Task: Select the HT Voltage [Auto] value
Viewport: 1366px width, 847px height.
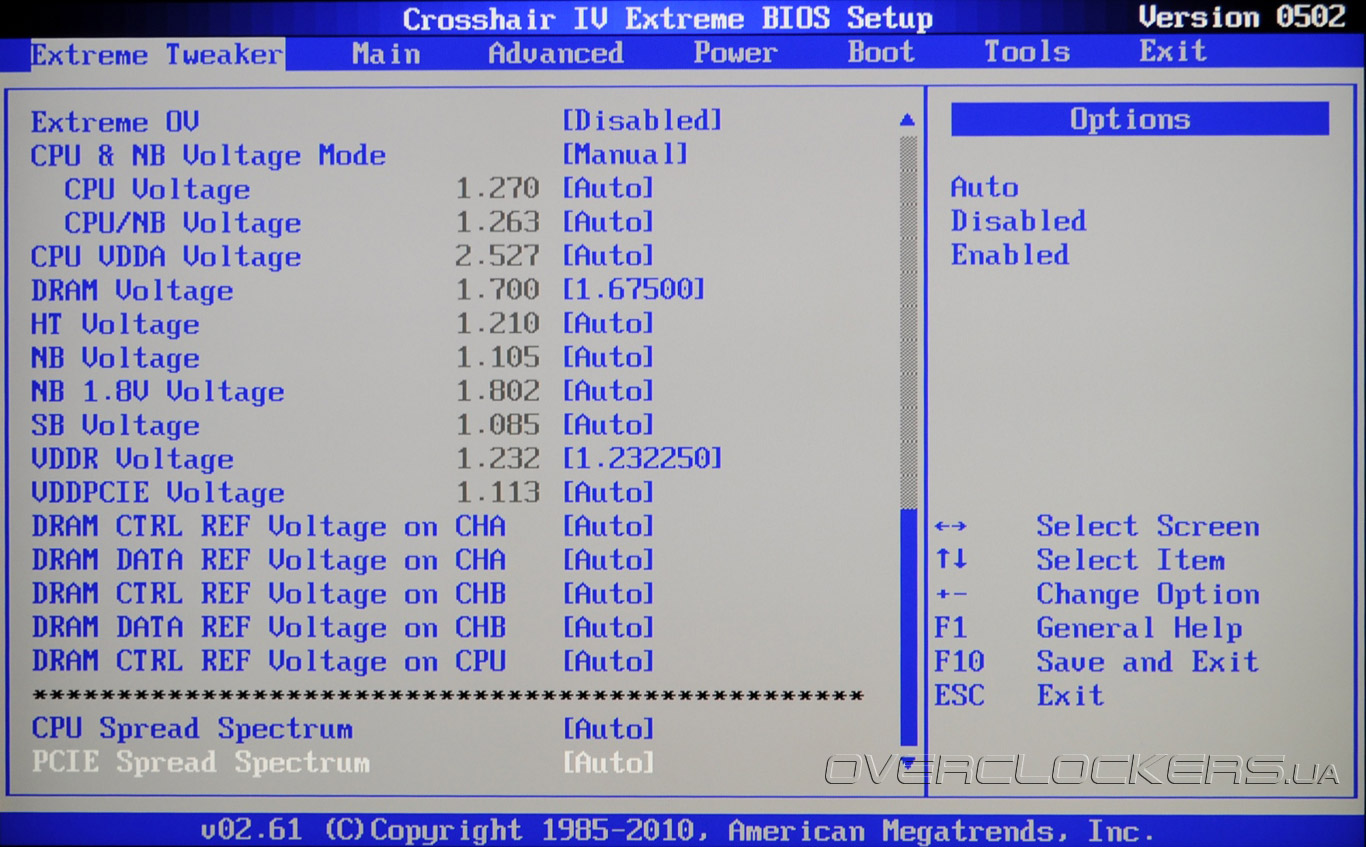Action: 608,324
